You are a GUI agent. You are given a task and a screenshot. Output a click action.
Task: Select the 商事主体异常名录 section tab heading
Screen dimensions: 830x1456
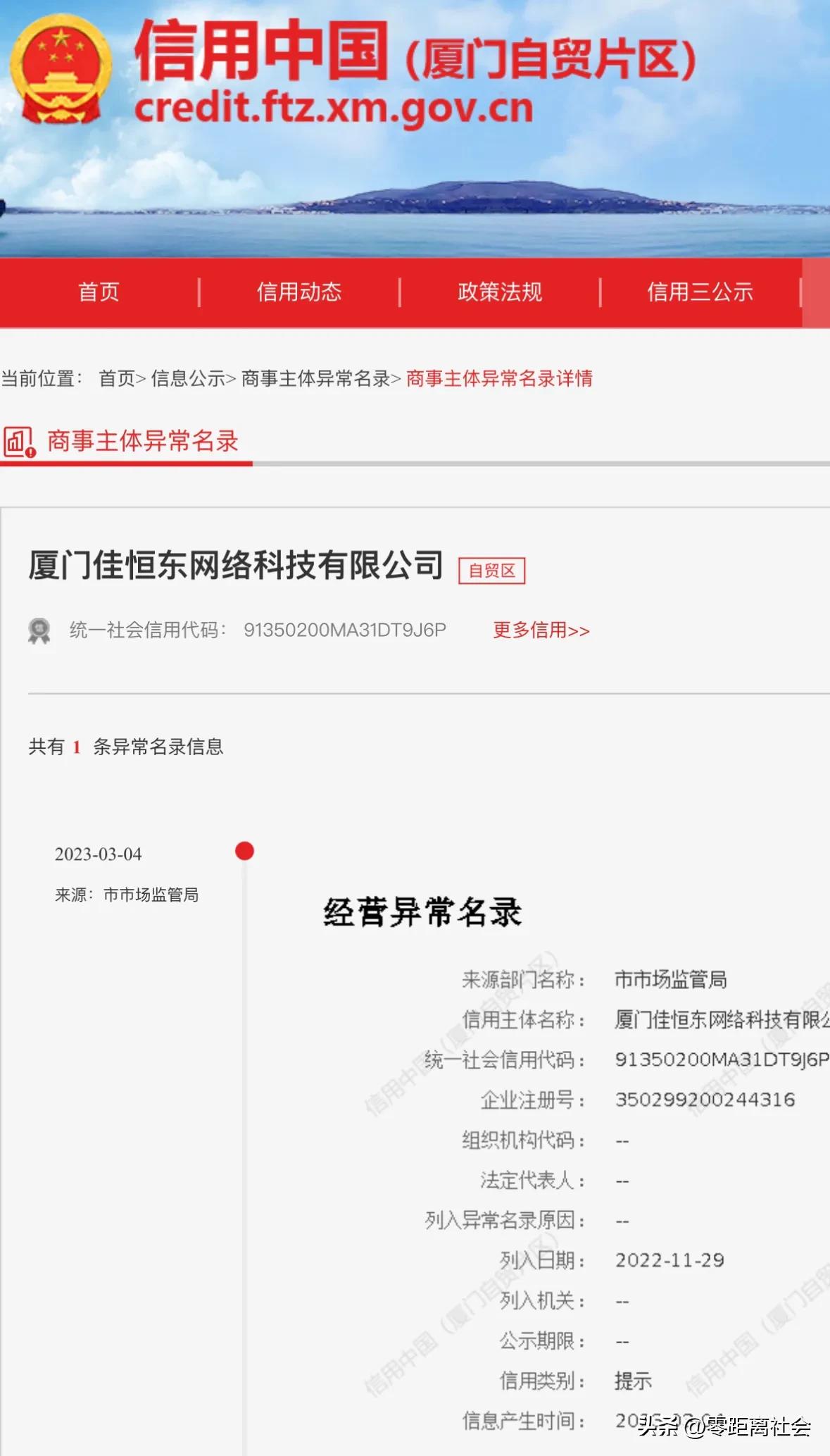coord(143,441)
